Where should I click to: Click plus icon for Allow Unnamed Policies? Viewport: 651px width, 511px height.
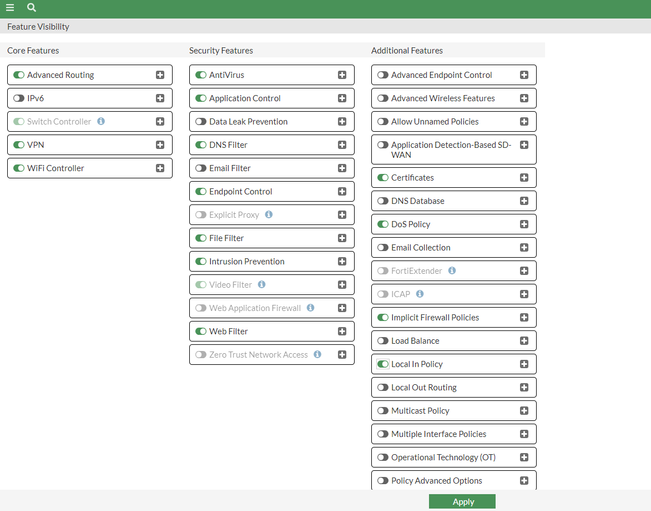(x=524, y=121)
